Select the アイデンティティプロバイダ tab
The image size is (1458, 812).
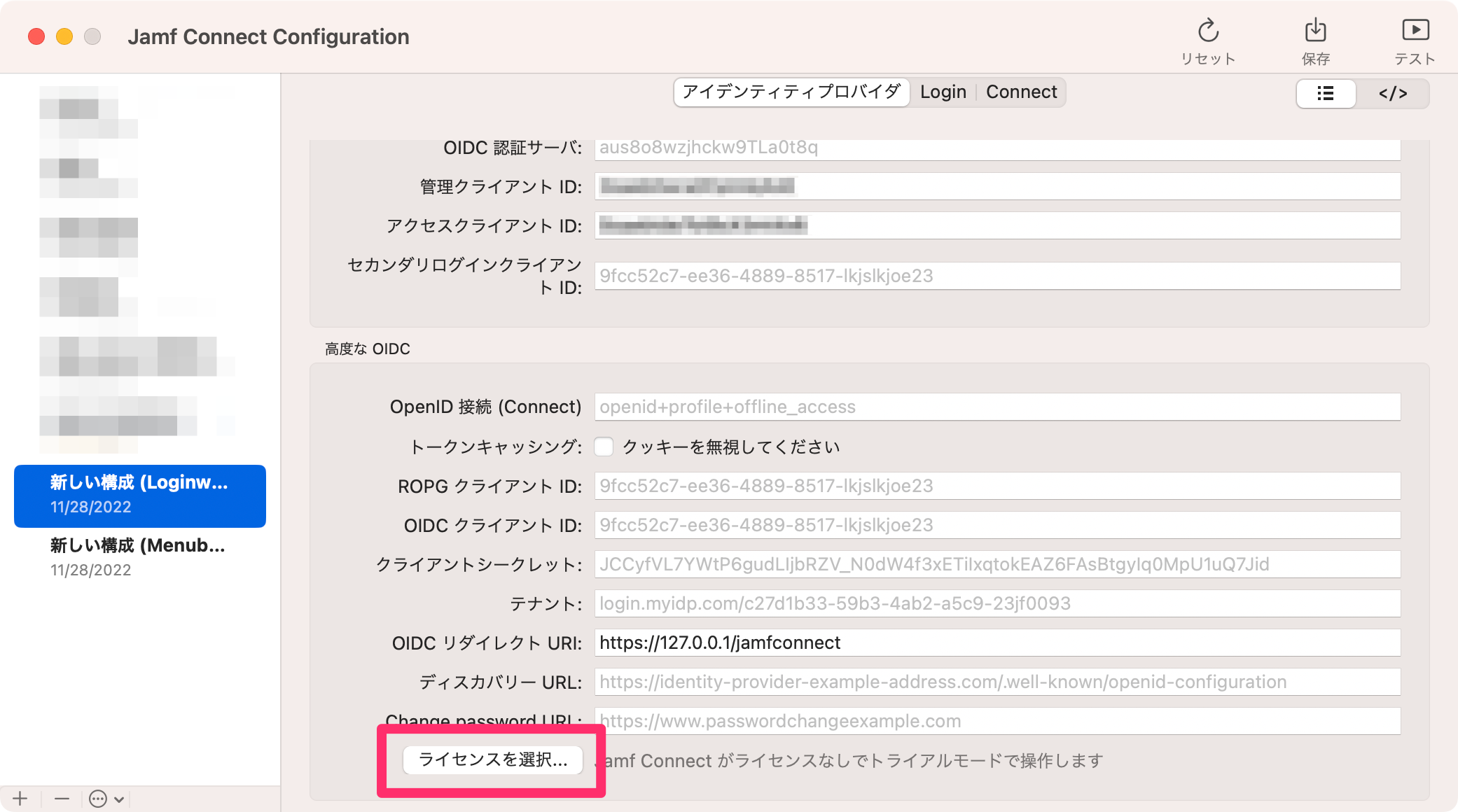pyautogui.click(x=791, y=92)
